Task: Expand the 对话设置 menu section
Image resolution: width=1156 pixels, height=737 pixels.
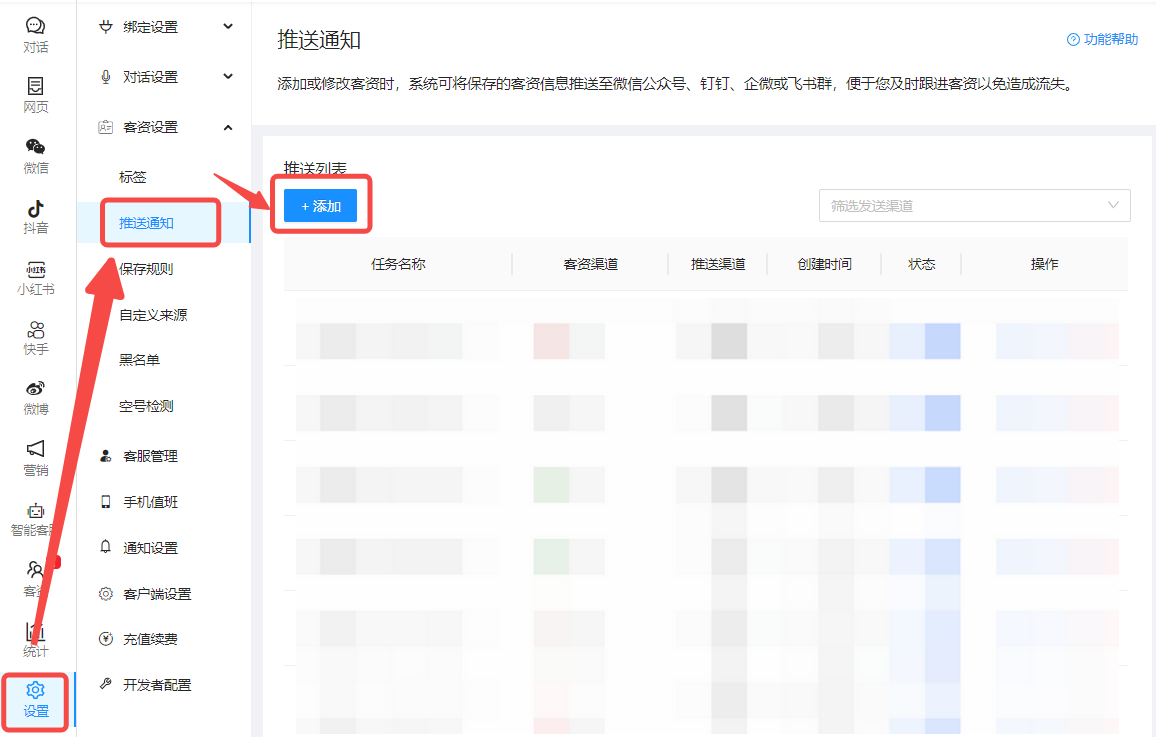Action: point(166,77)
